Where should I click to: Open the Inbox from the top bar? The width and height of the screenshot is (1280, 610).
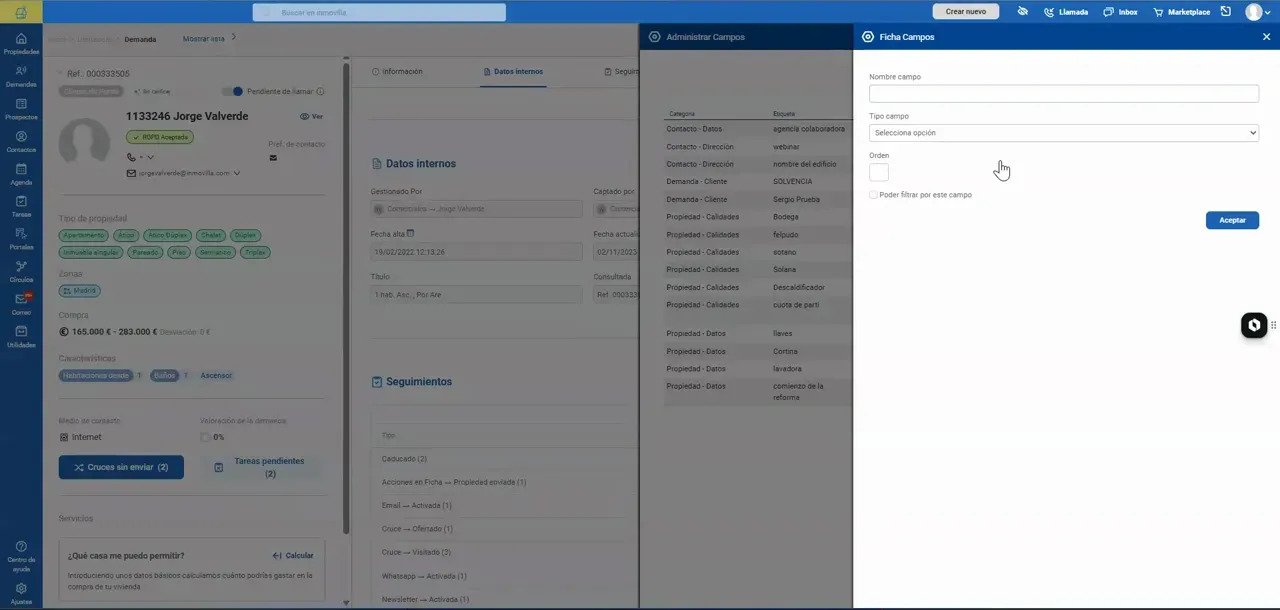(x=1120, y=12)
